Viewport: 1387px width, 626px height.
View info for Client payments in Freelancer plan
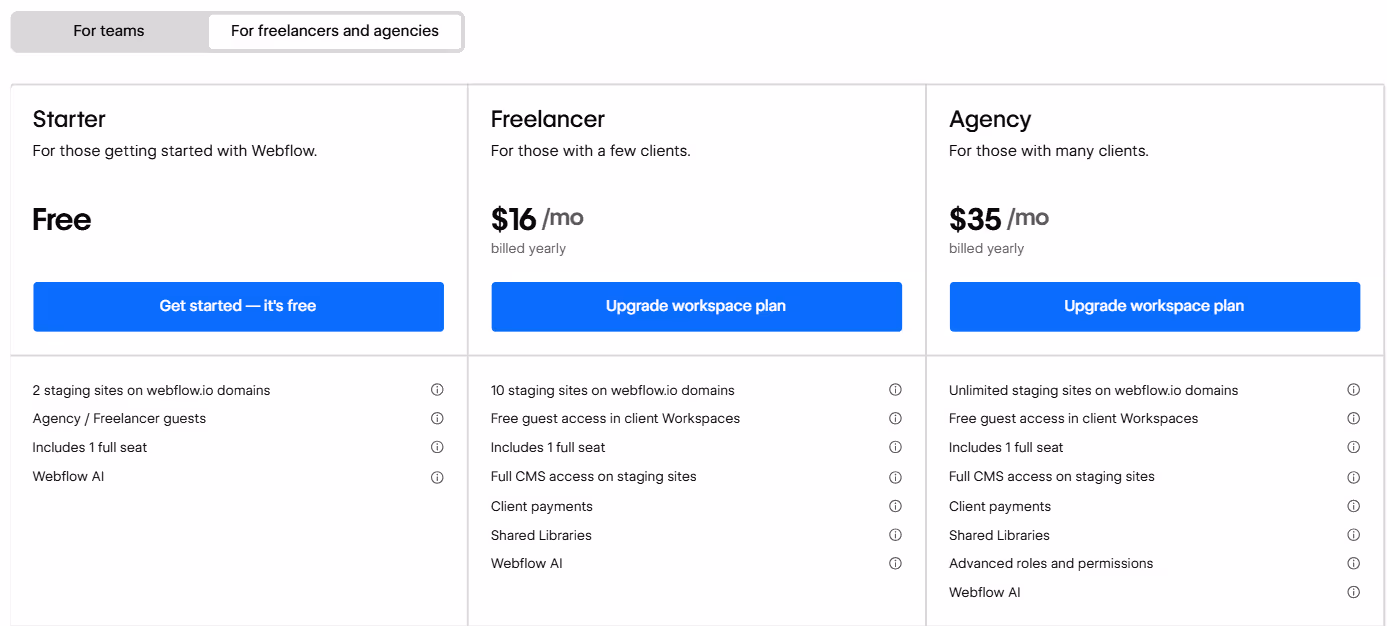pos(895,506)
